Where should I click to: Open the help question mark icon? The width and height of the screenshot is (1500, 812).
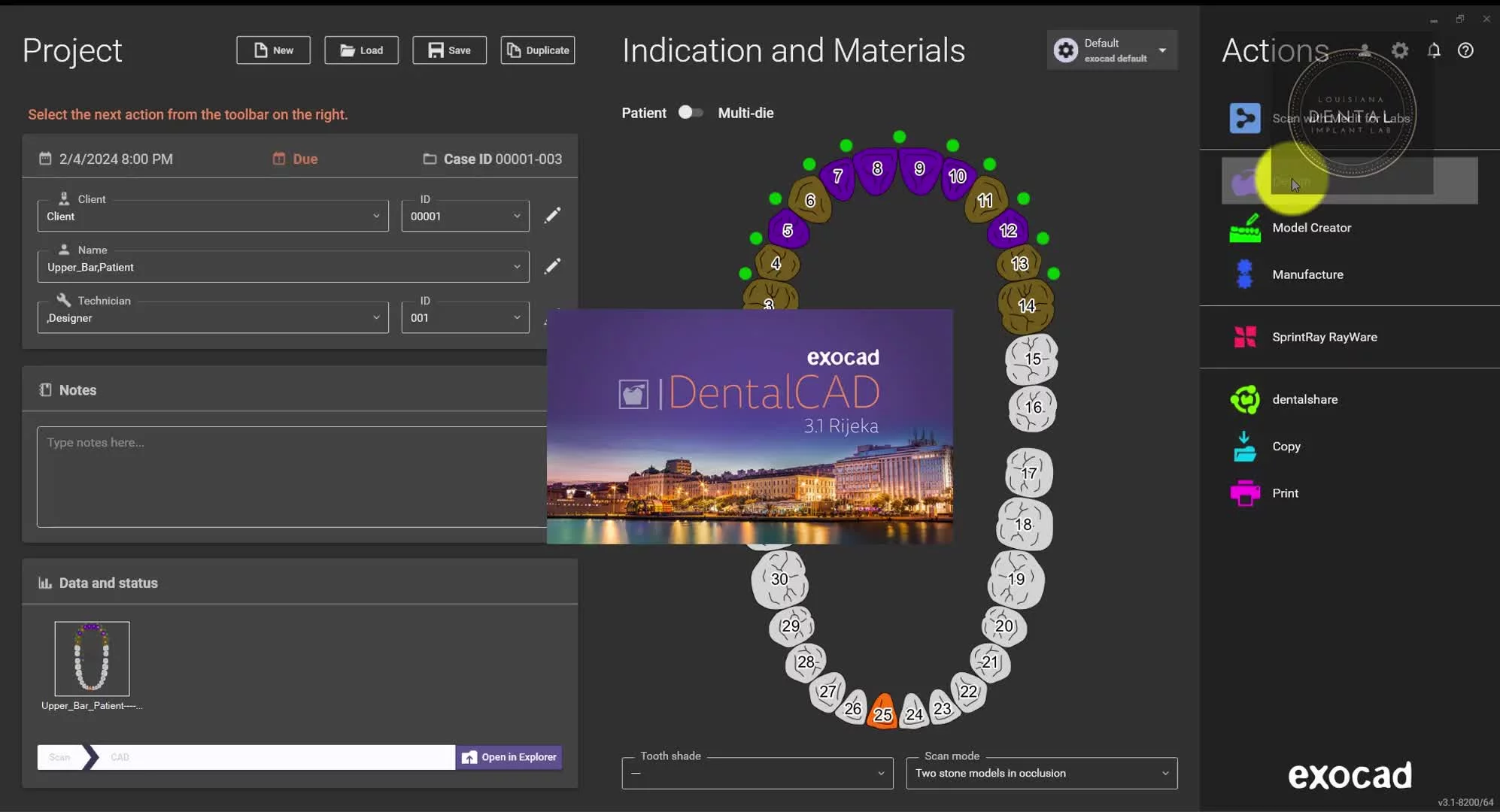coord(1465,50)
